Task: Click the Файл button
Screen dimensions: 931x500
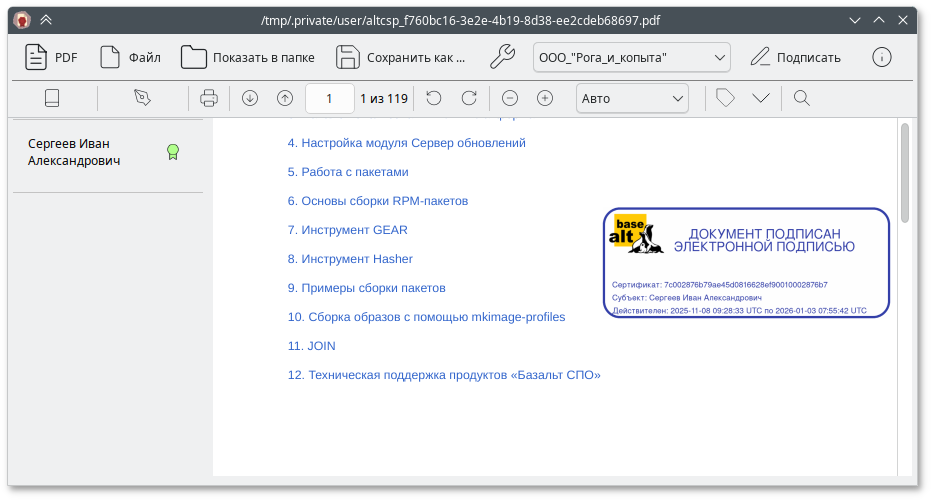Action: point(130,58)
